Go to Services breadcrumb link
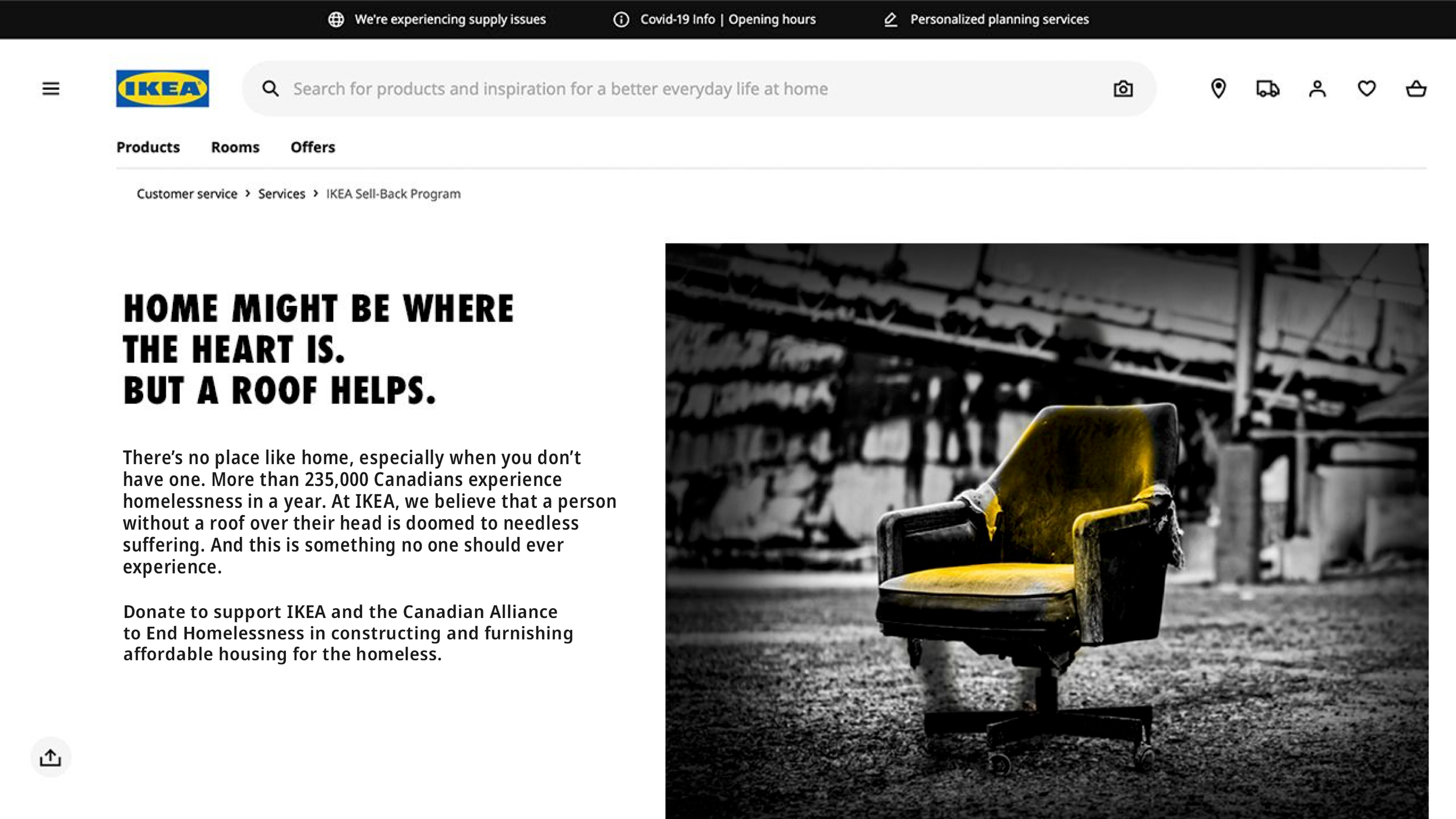Image resolution: width=1456 pixels, height=819 pixels. (x=281, y=194)
